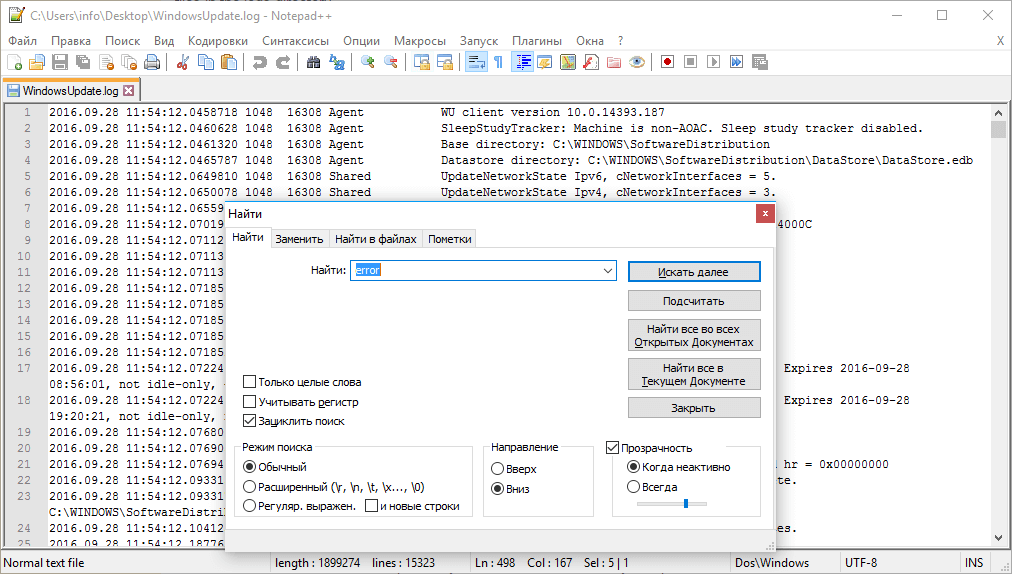Adjust the transparency slider handle
Screen dimensions: 1012x574
click(x=685, y=503)
